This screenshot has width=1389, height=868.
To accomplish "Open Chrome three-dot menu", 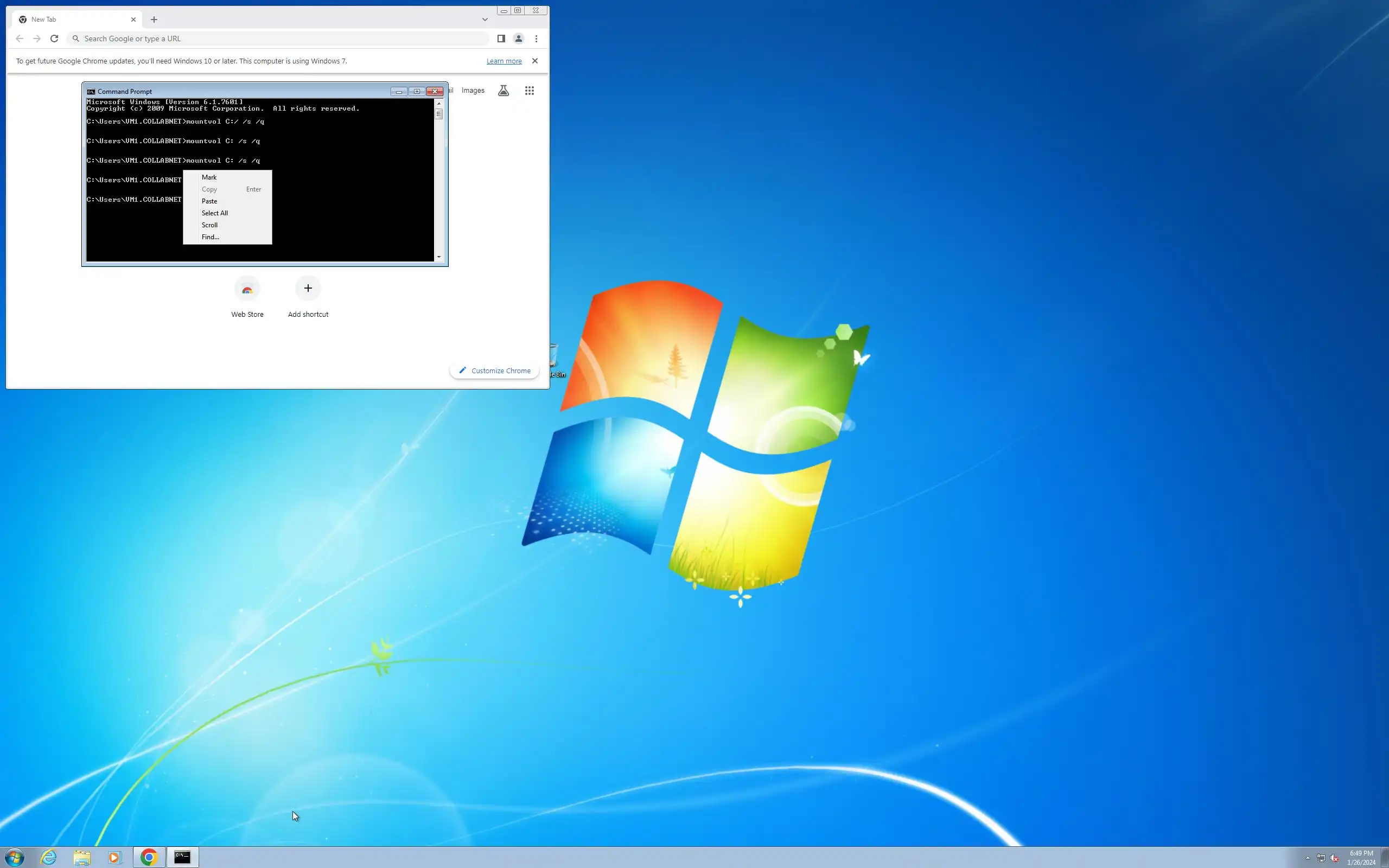I will tap(536, 39).
